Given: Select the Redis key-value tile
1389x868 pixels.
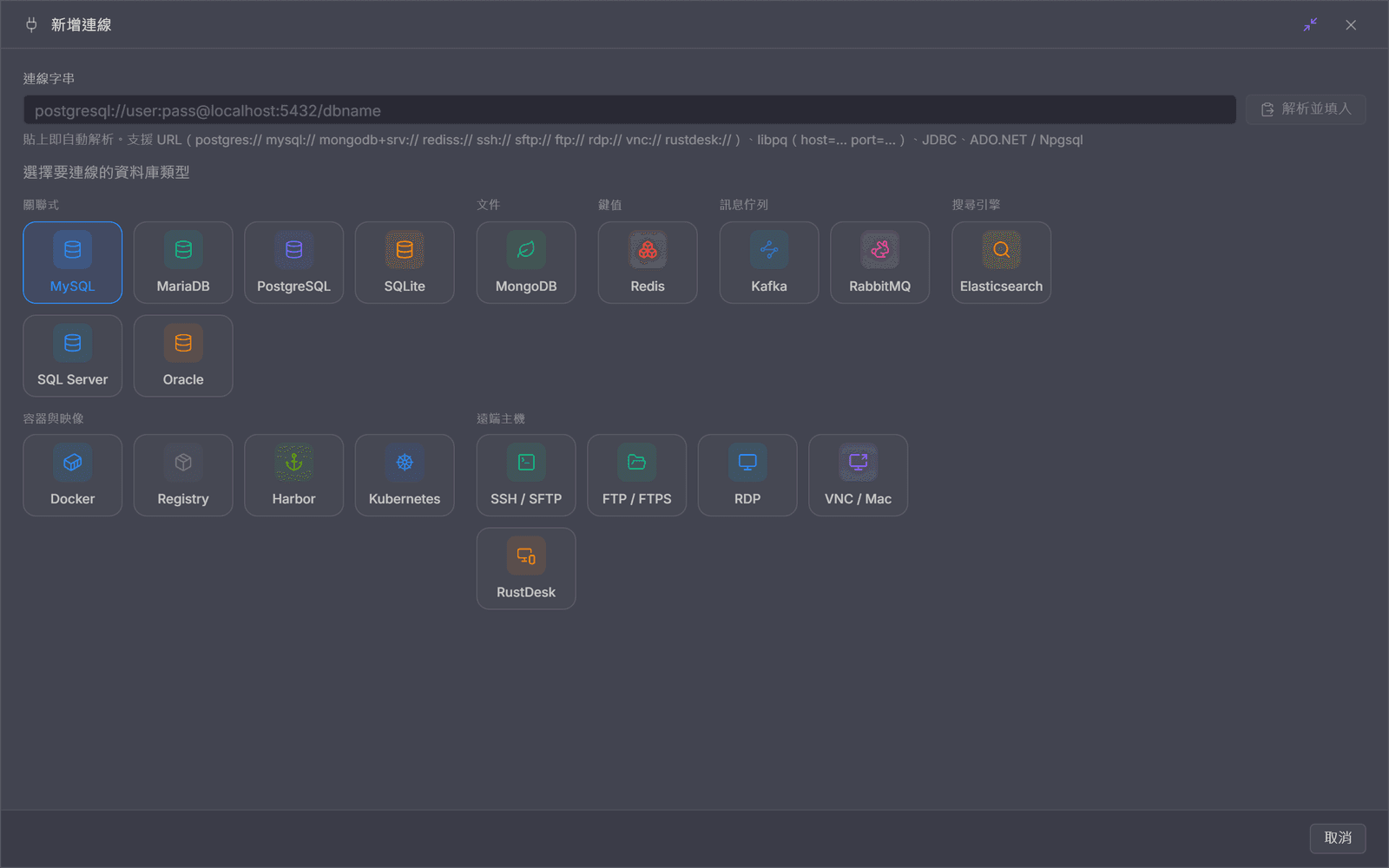Looking at the screenshot, I should click(648, 262).
